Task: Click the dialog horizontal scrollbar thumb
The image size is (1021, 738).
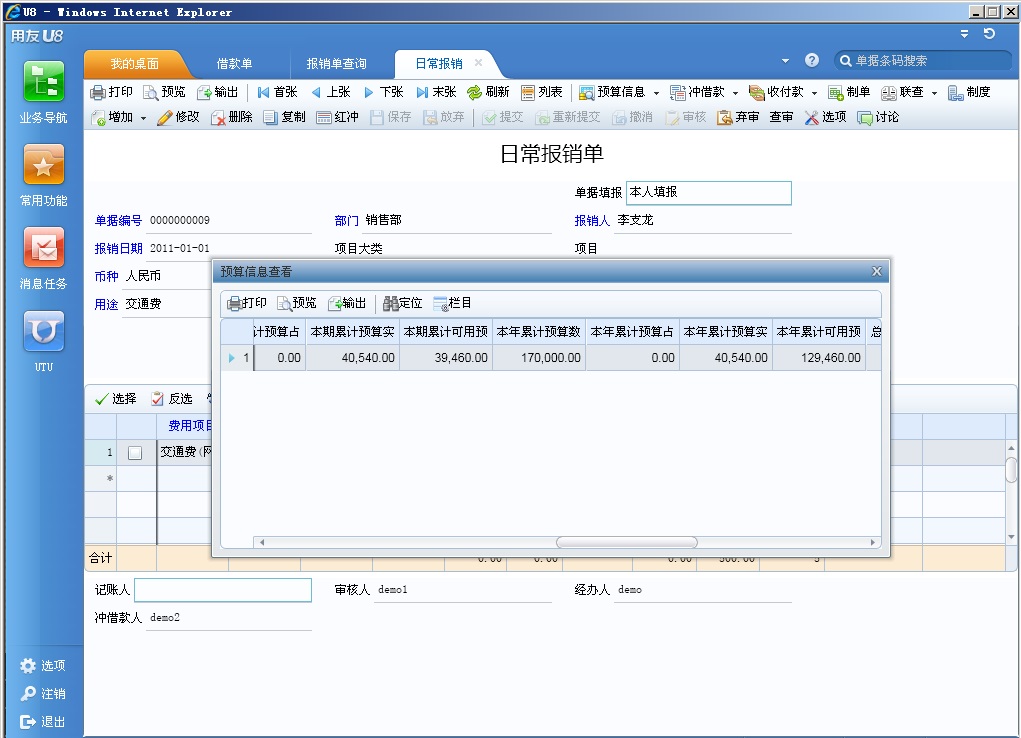Action: point(626,542)
